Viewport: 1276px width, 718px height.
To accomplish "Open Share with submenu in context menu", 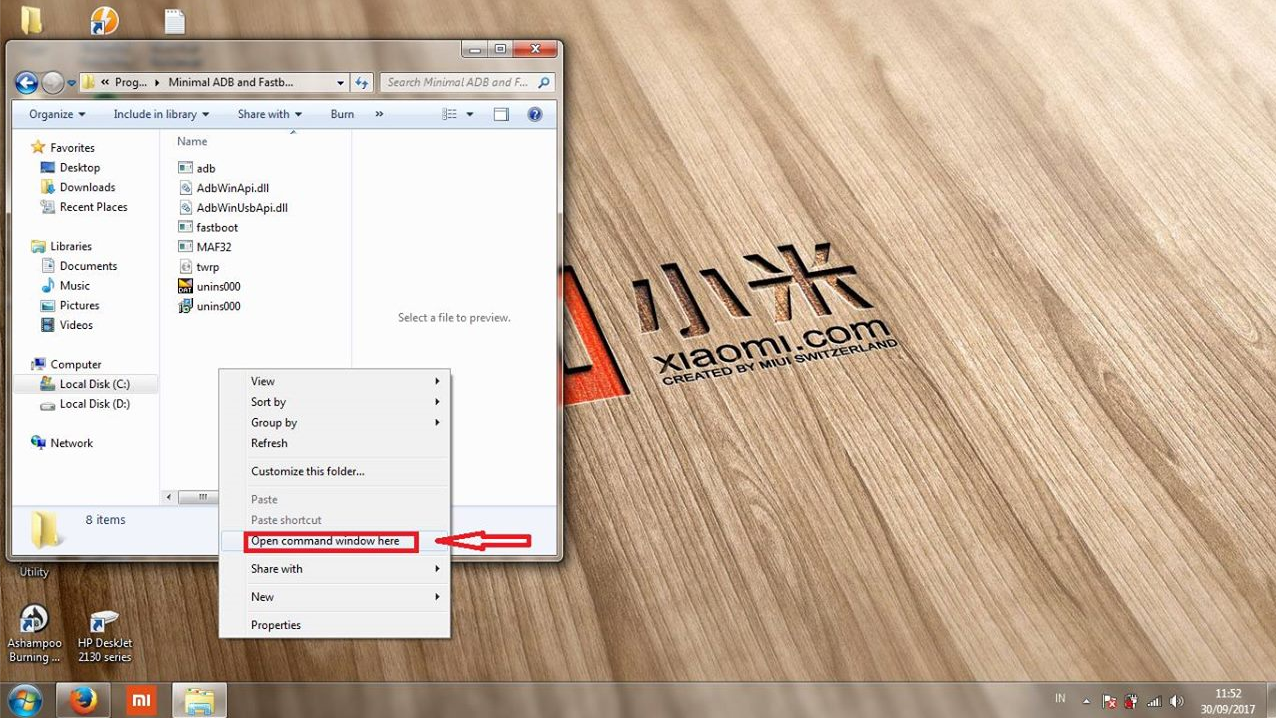I will tap(334, 569).
